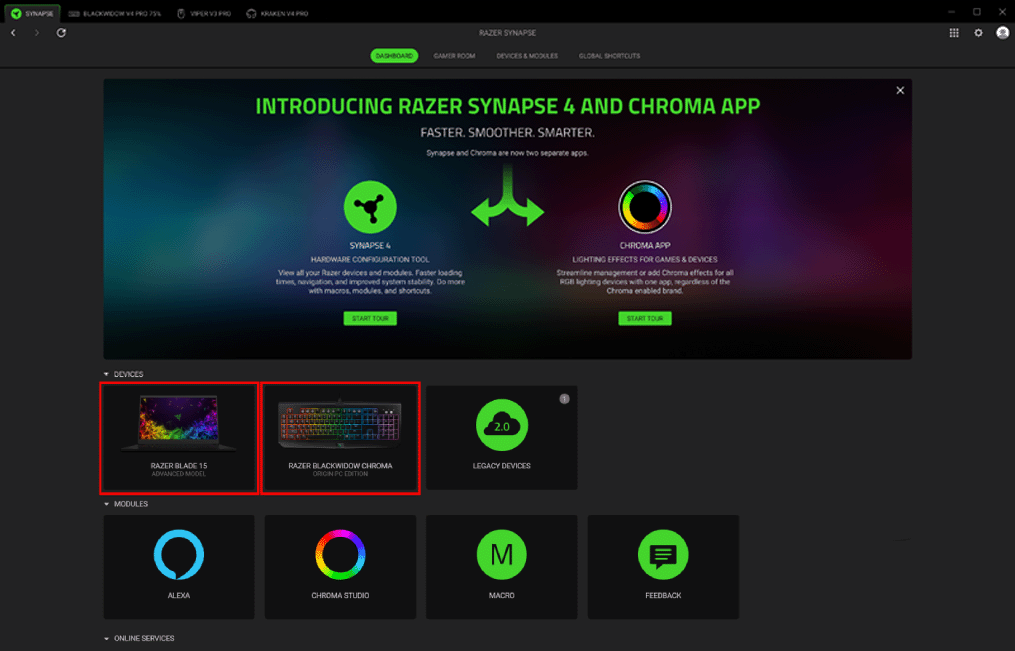Select the Kraken V4 Pro device tab
1015x651 pixels.
[278, 13]
